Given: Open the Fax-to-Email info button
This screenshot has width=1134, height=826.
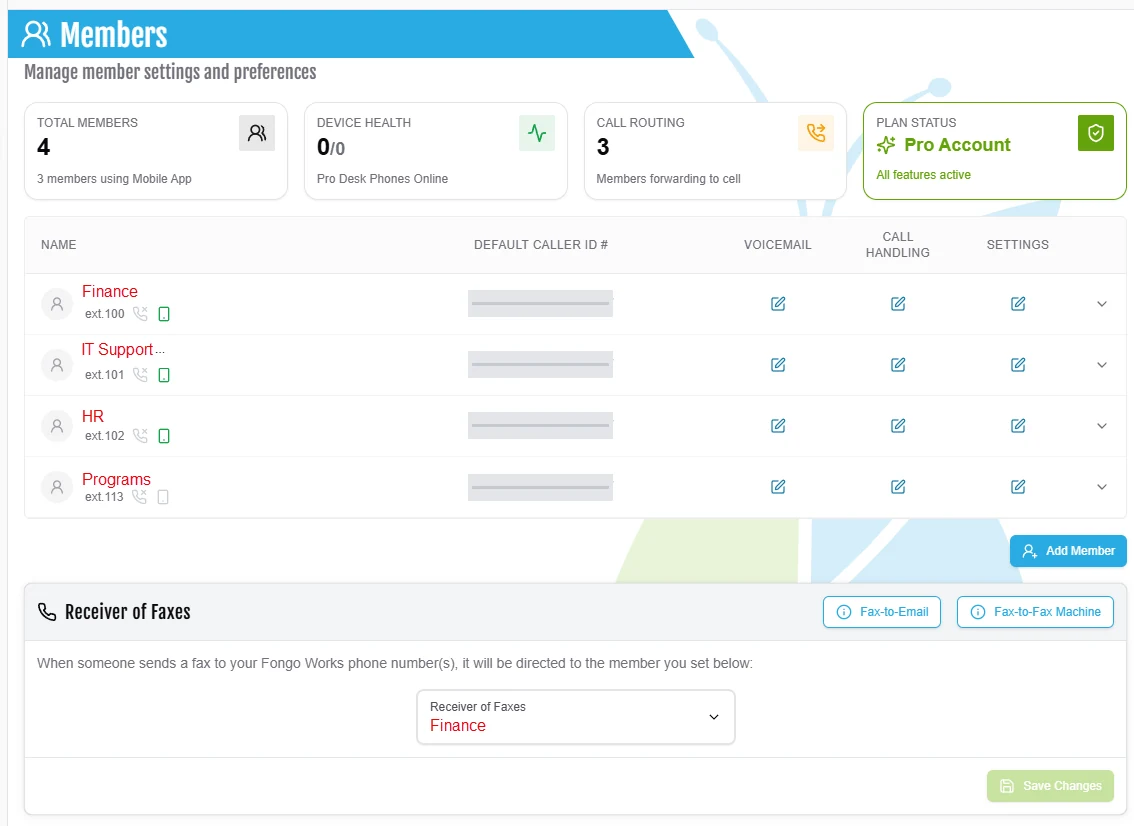Looking at the screenshot, I should 882,612.
